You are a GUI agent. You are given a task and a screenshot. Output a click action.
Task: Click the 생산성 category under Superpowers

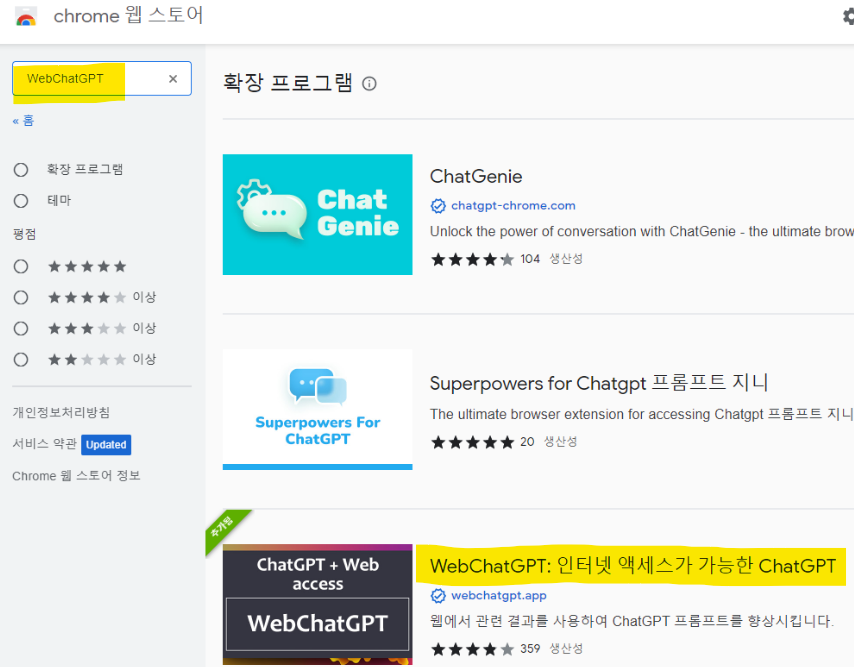[x=560, y=442]
